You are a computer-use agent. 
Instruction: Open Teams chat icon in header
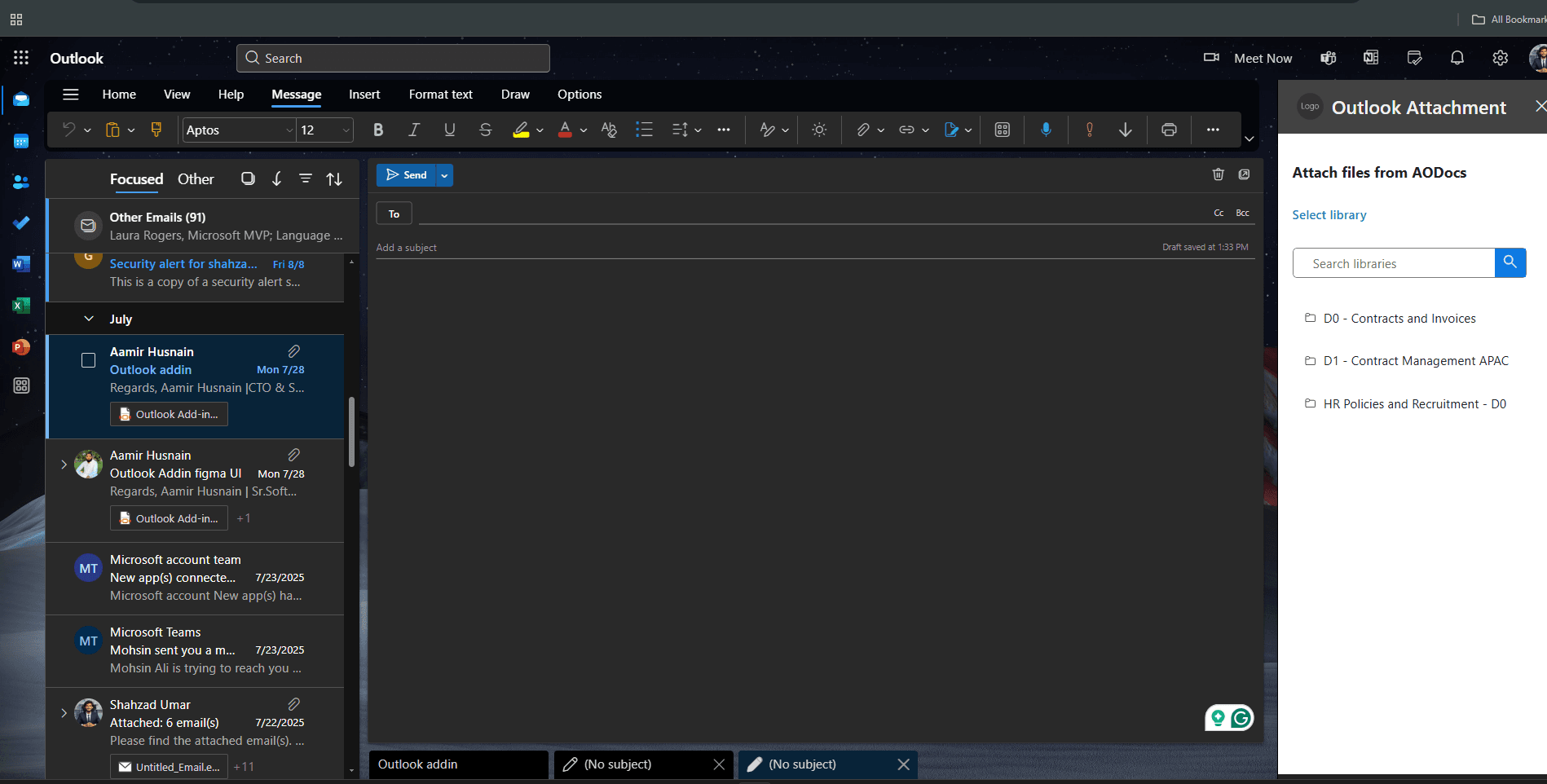click(1329, 58)
